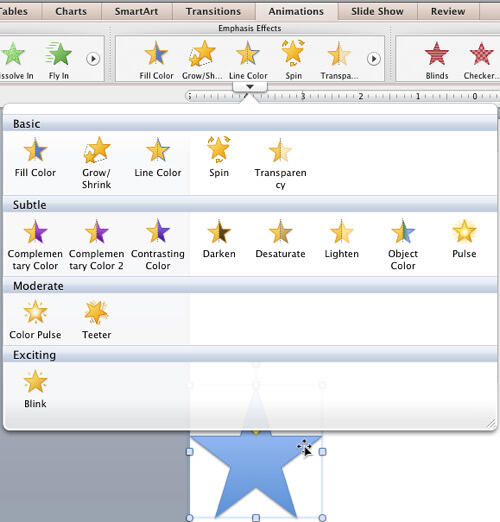Image resolution: width=500 pixels, height=522 pixels.
Task: Select Spin in the Basic gallery
Action: pyautogui.click(x=219, y=157)
